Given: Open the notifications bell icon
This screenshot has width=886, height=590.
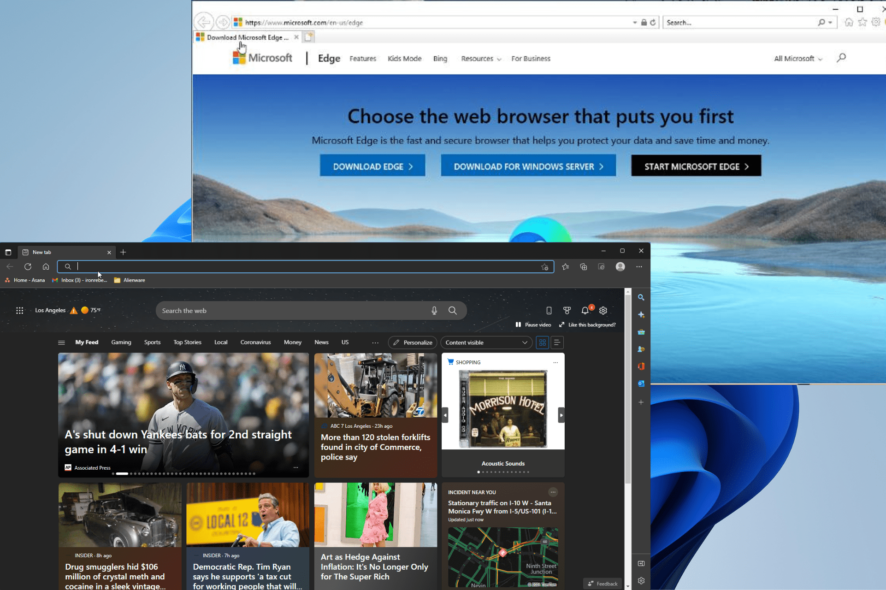Looking at the screenshot, I should (585, 310).
